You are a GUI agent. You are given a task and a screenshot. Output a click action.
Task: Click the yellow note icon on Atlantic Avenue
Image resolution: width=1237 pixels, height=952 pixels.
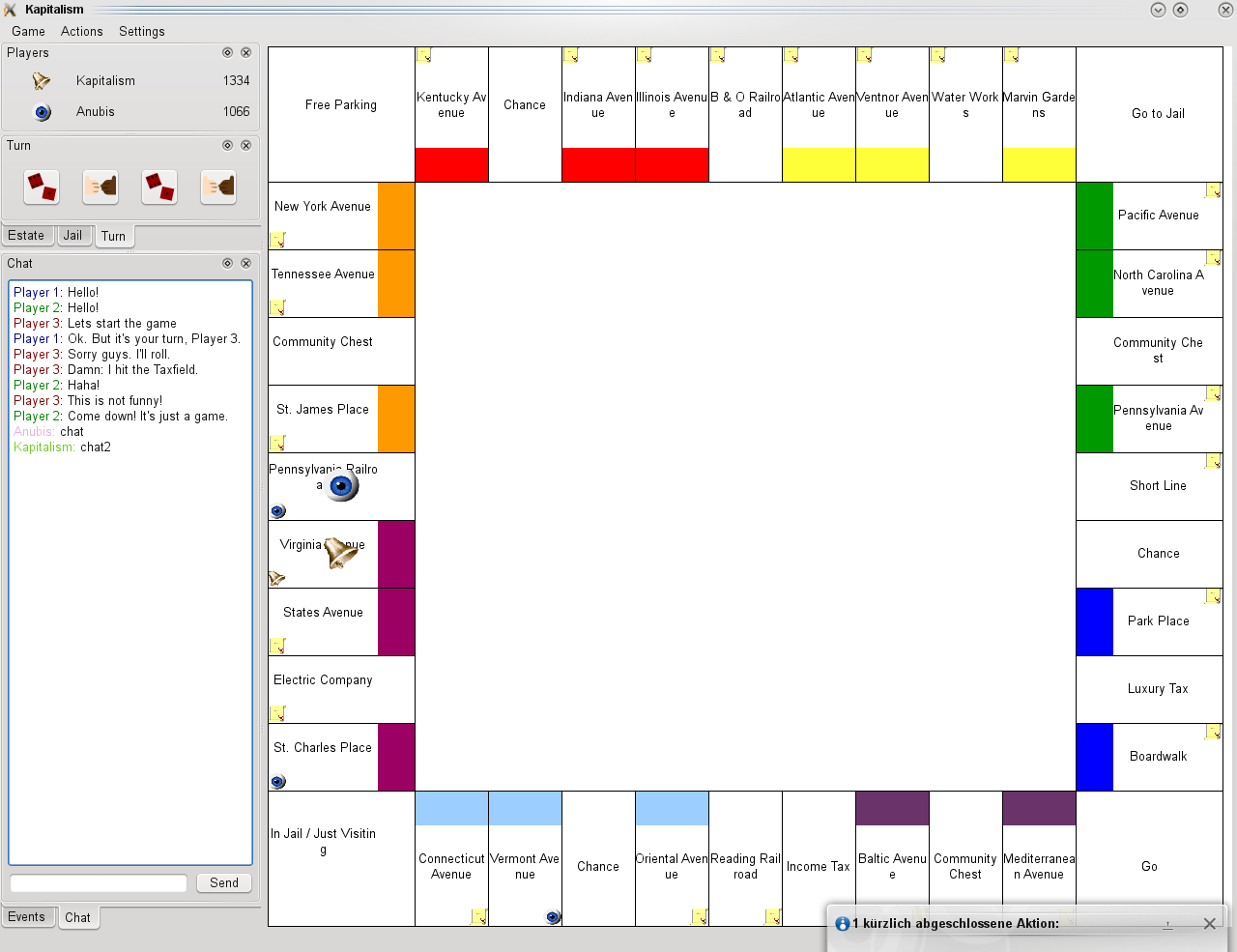coord(791,55)
